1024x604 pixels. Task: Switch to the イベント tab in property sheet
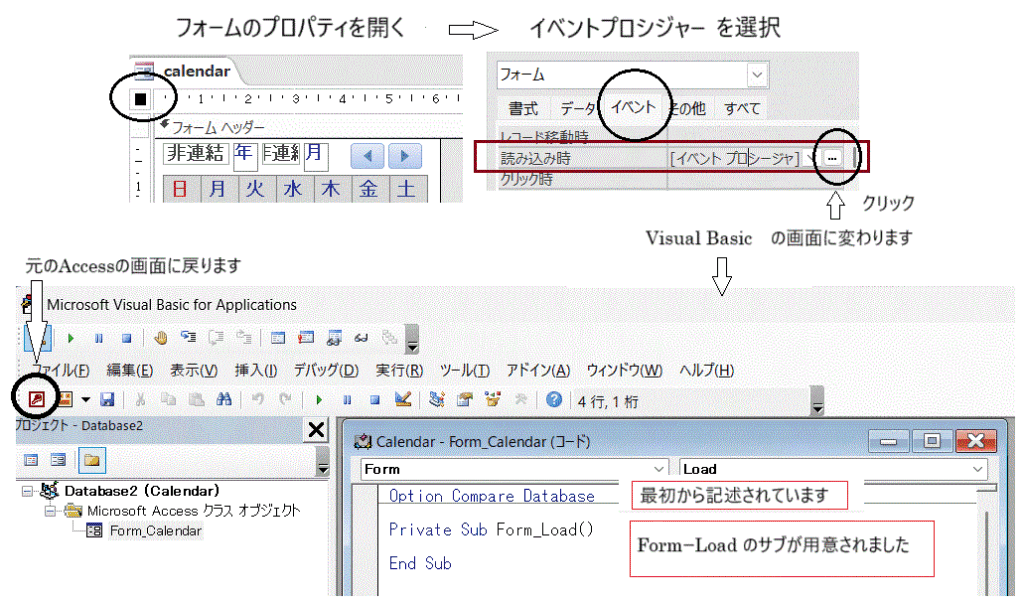point(633,107)
